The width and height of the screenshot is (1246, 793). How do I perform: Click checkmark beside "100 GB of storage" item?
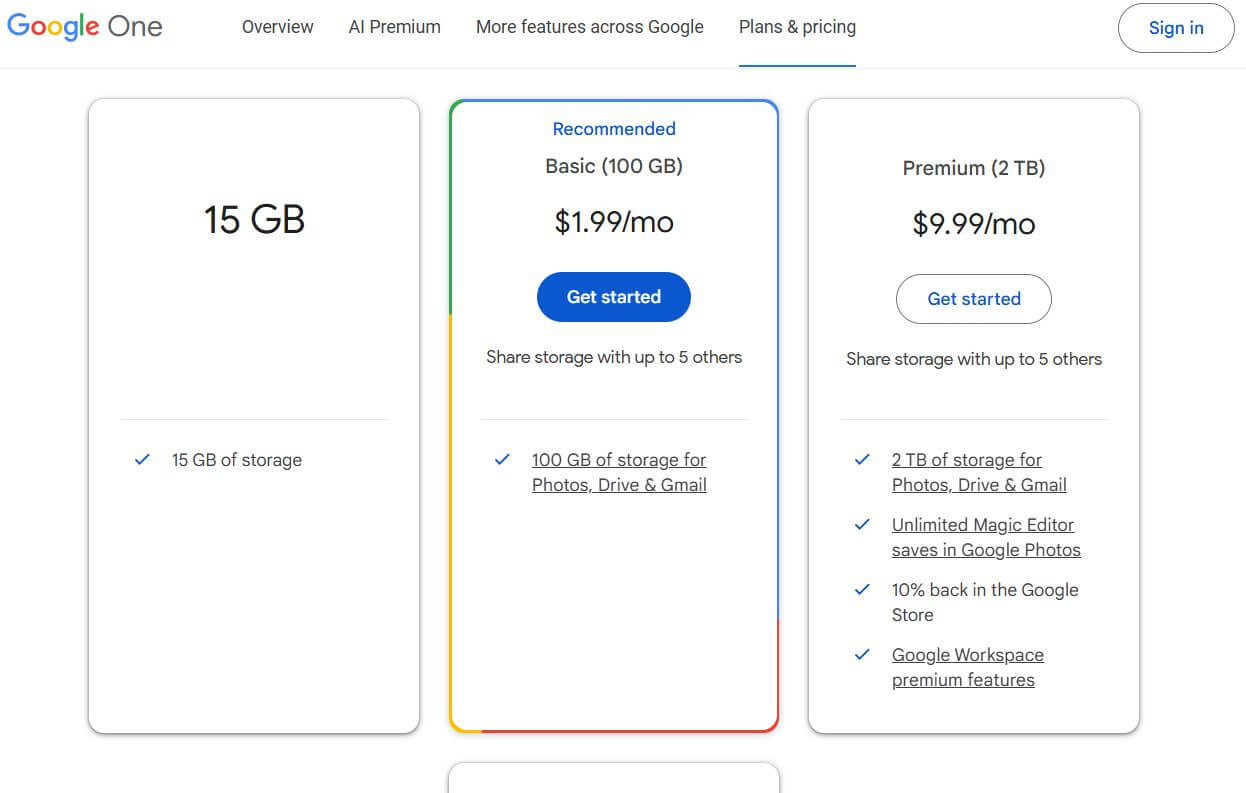pos(501,460)
